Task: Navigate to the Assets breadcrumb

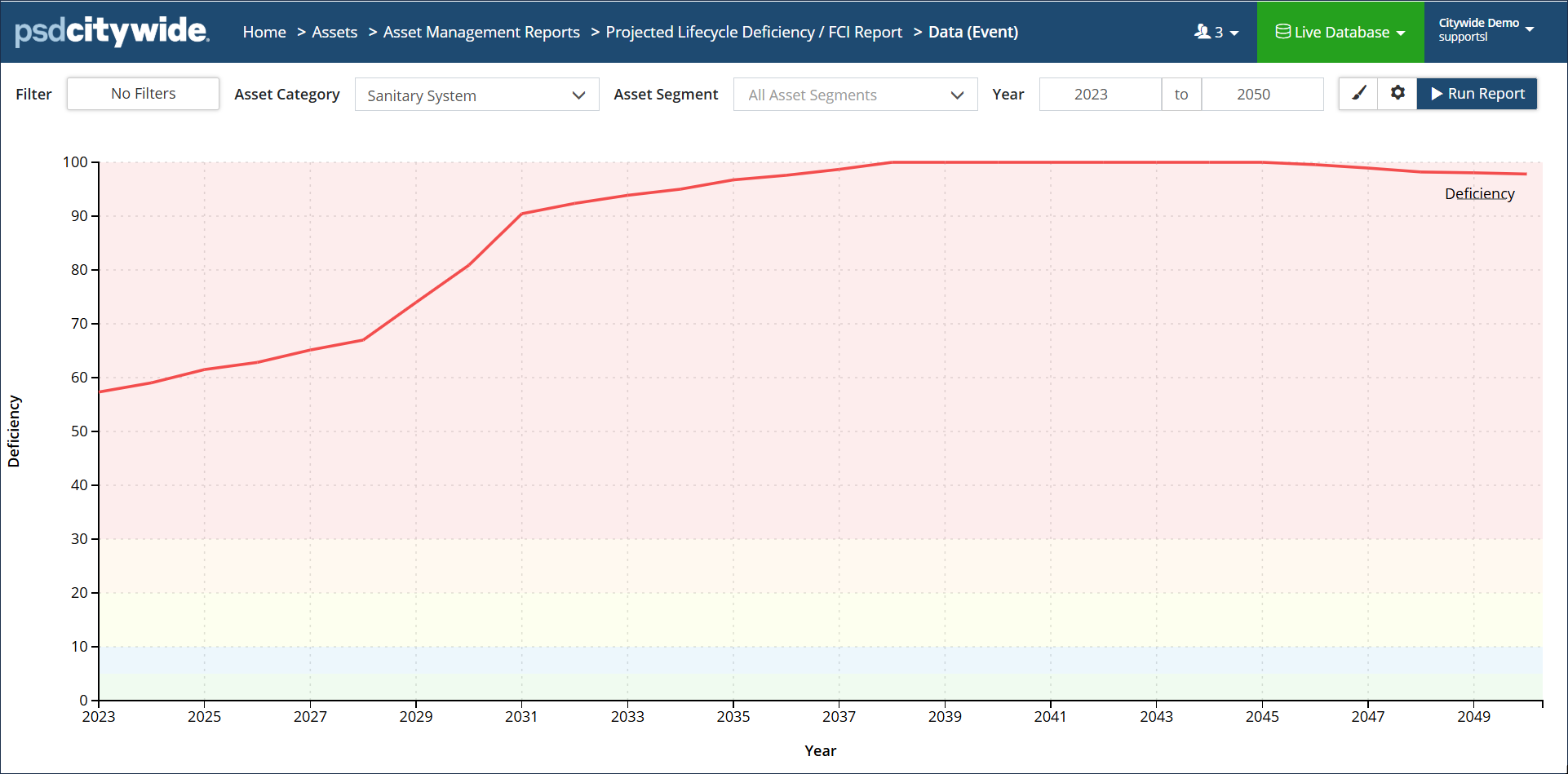Action: click(x=334, y=32)
